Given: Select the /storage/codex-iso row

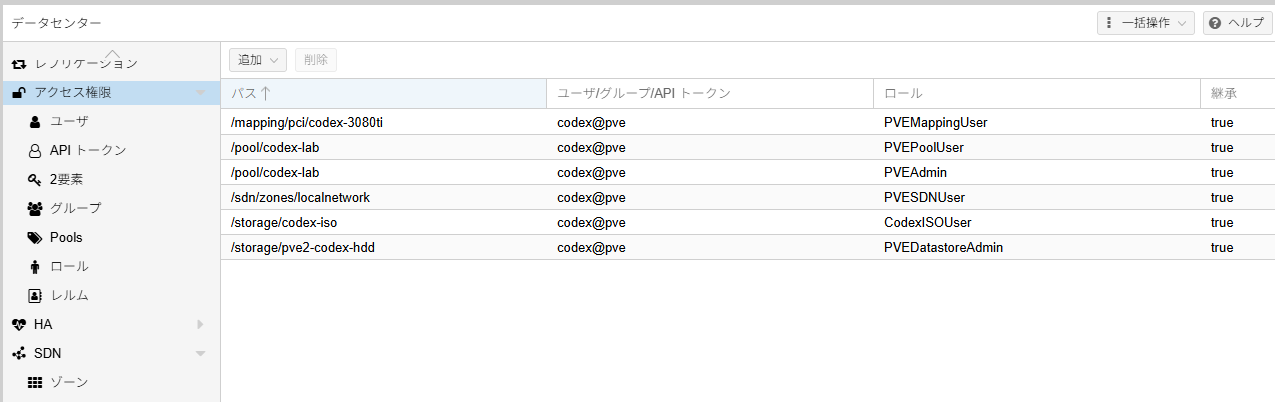Looking at the screenshot, I should coord(748,222).
